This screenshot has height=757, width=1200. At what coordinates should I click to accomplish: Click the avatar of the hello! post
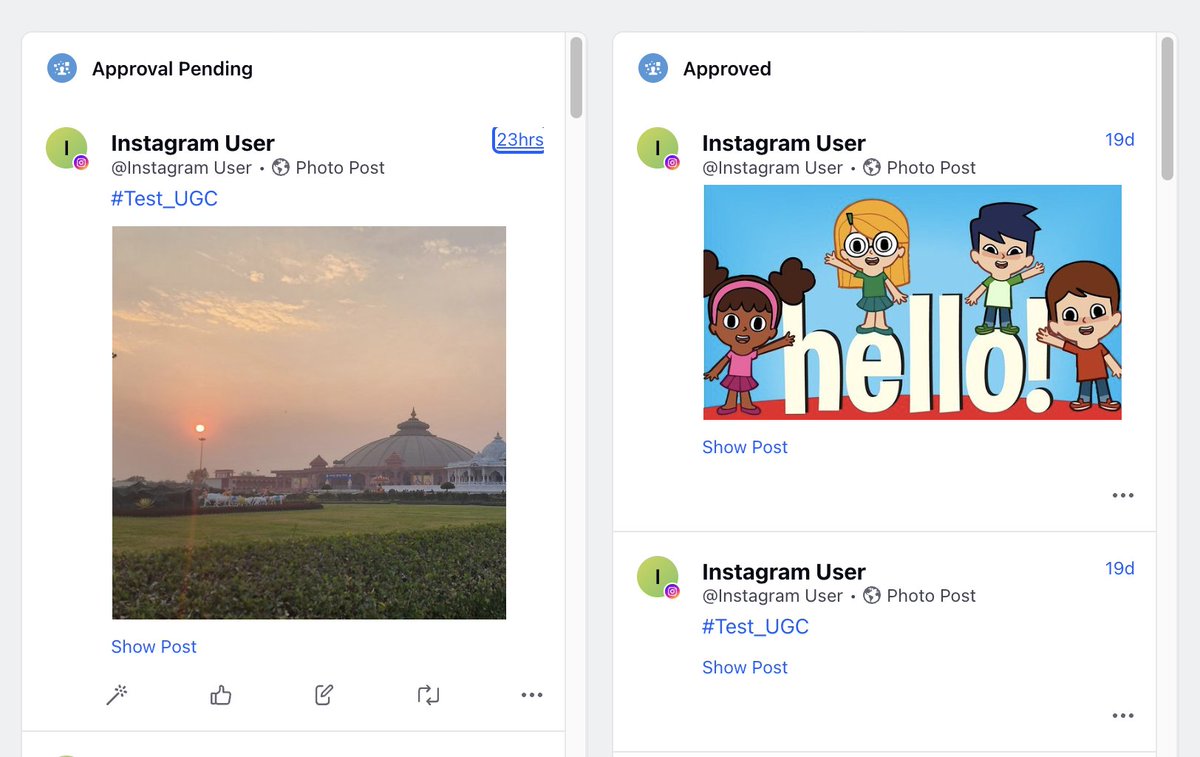click(658, 149)
